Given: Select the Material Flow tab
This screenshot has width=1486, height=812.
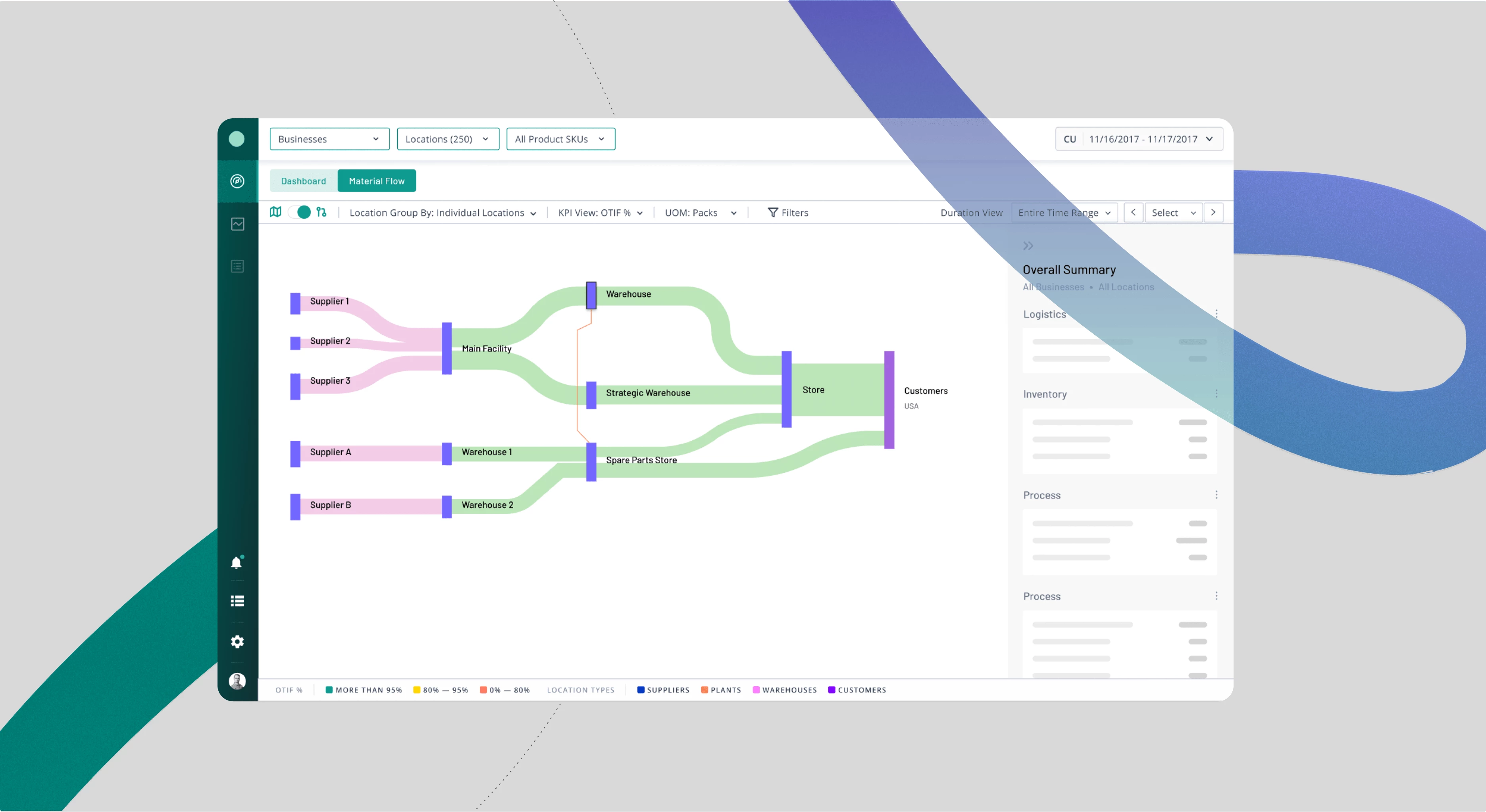Looking at the screenshot, I should (376, 181).
